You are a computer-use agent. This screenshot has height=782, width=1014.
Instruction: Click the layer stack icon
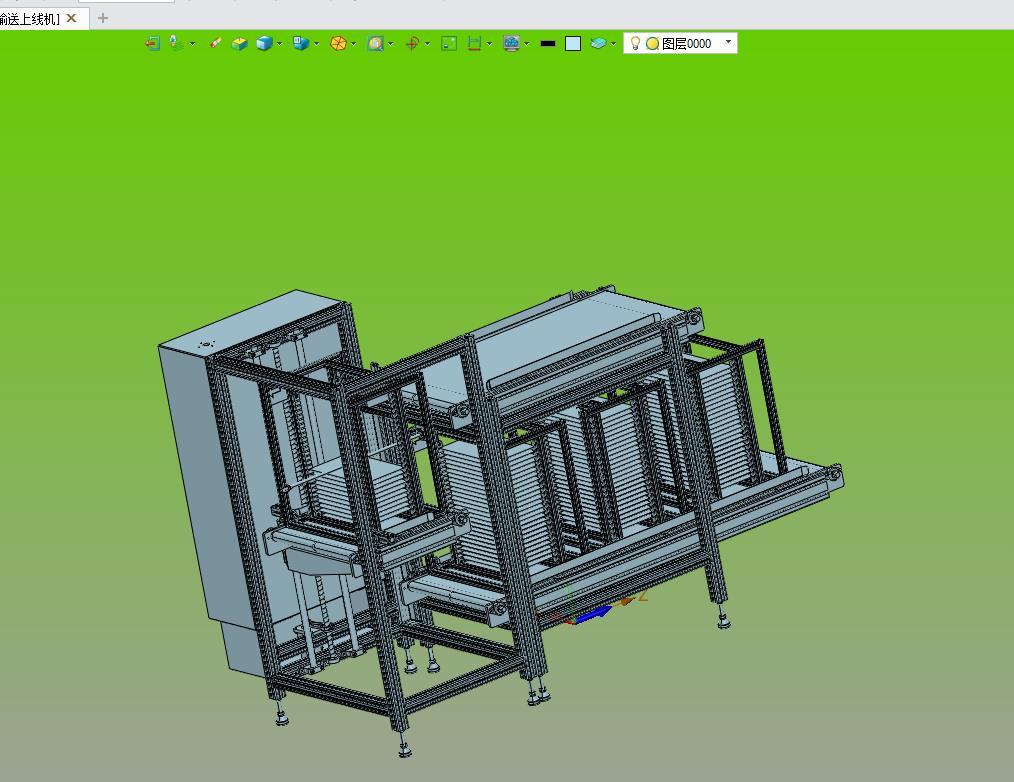pos(598,43)
